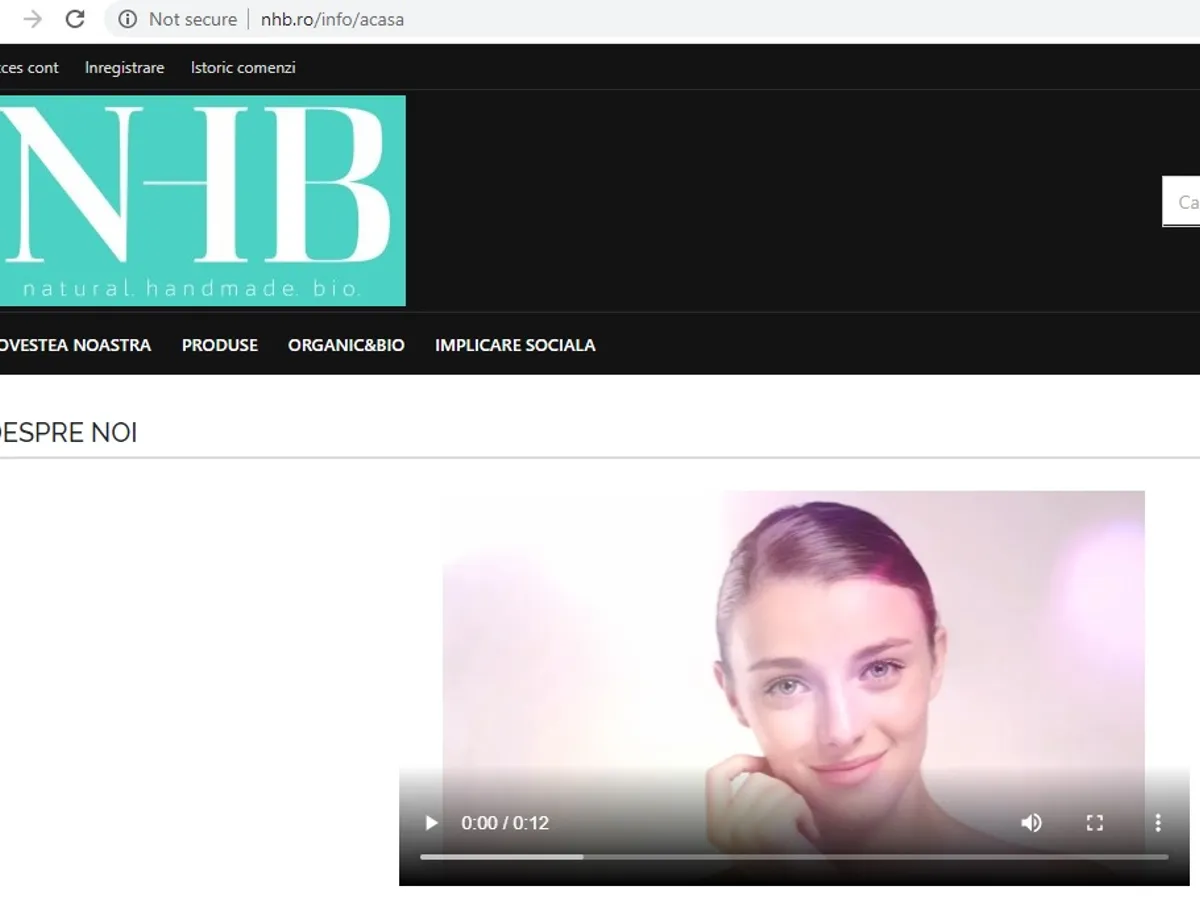Enter fullscreen mode on the video

click(x=1095, y=823)
